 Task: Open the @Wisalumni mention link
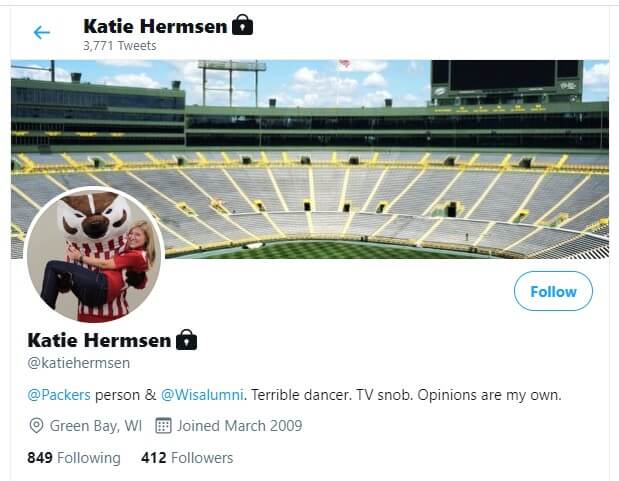point(194,395)
